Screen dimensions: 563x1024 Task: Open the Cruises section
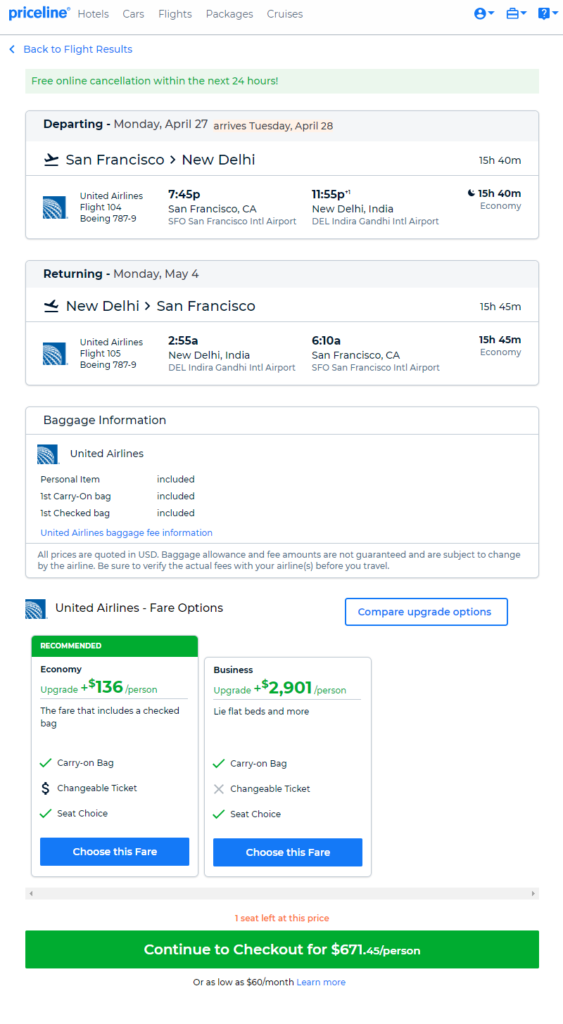(285, 14)
